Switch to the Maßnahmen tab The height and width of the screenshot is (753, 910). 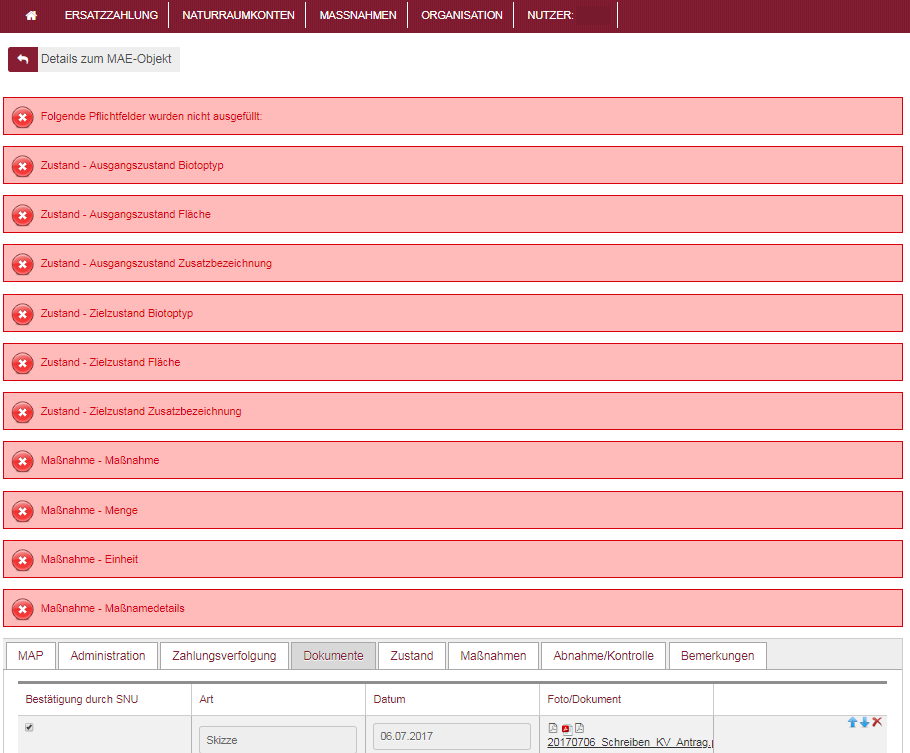click(493, 656)
